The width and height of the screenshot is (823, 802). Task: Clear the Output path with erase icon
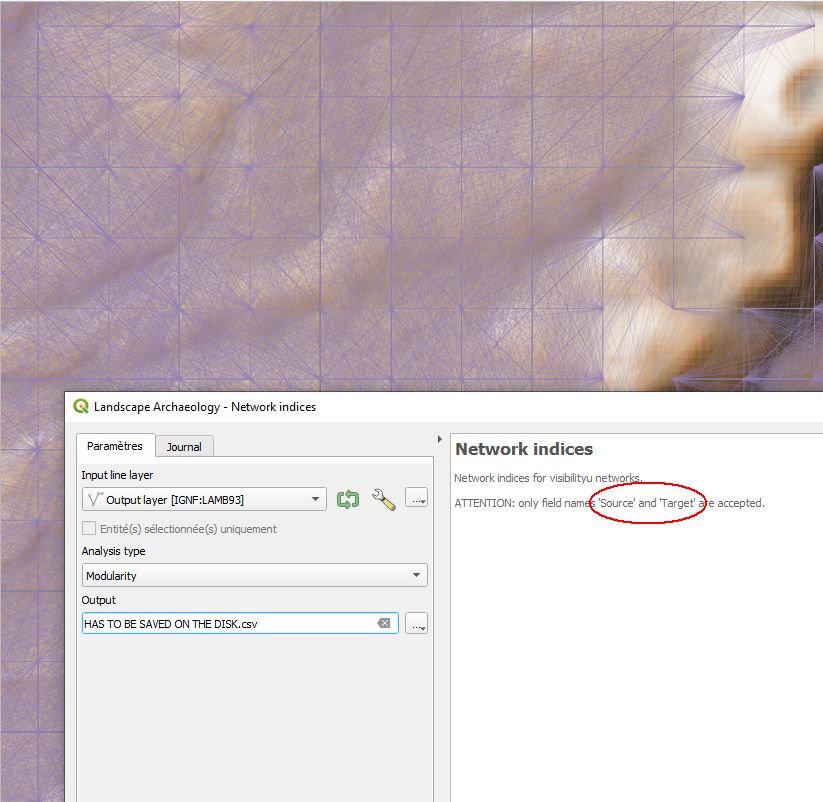tap(384, 623)
